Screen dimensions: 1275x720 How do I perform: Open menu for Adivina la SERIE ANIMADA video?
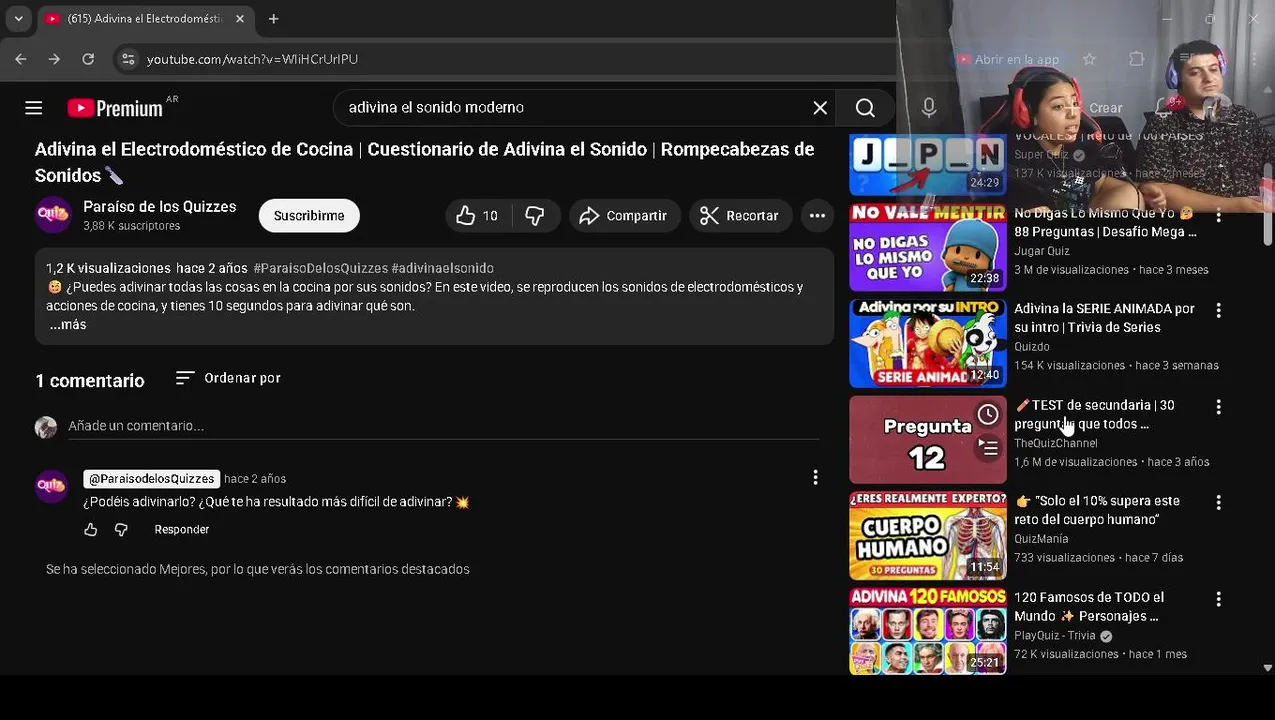[1218, 311]
